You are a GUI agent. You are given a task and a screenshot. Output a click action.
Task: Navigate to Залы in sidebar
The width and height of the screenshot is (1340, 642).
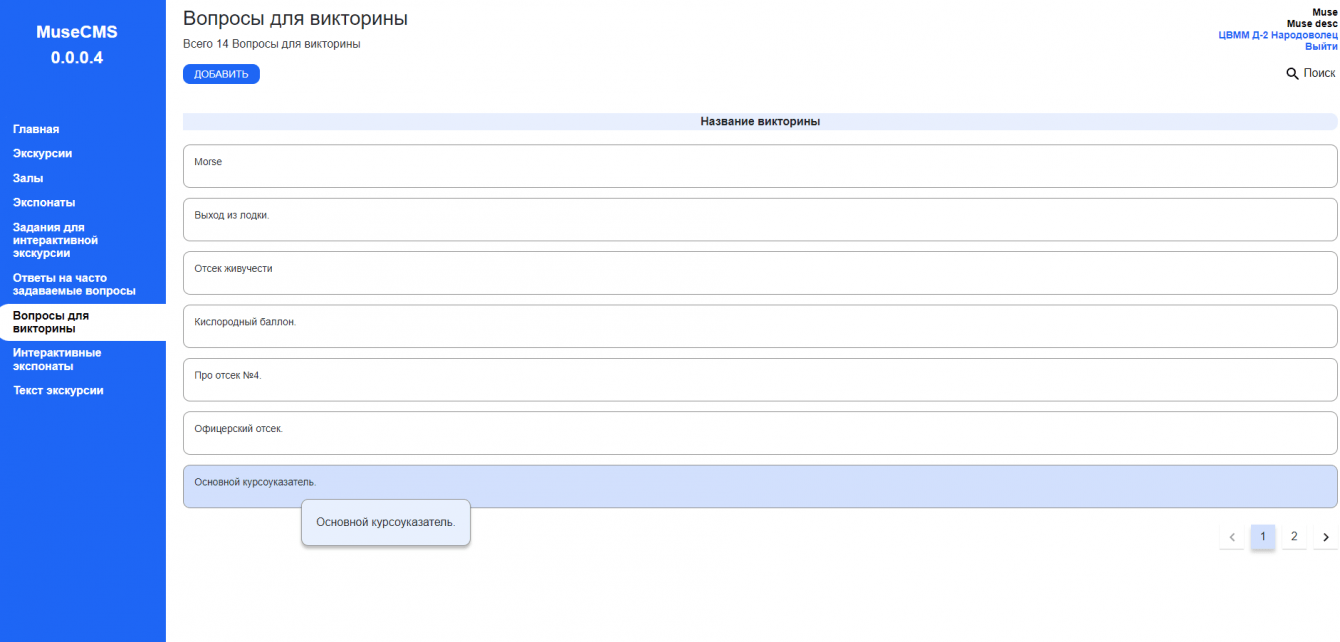28,178
